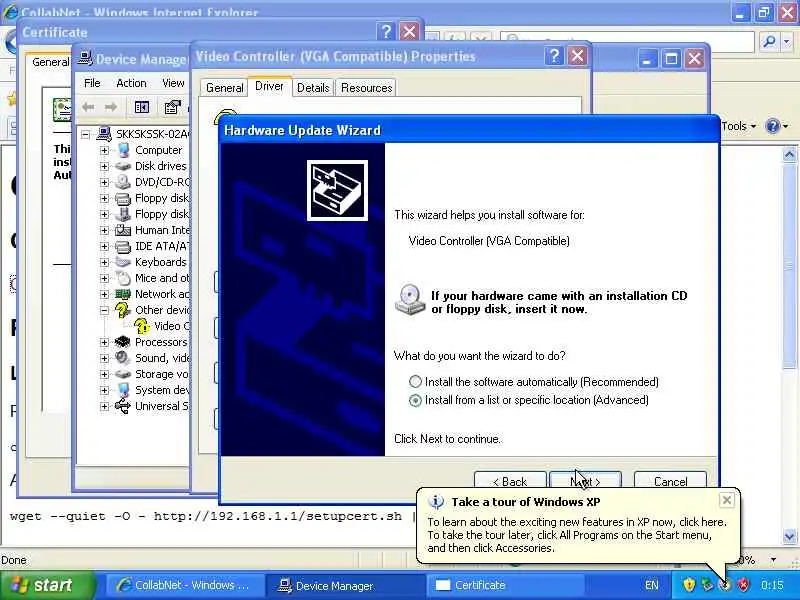
Task: Click the Properties toolbar icon in Device Manager
Action: tap(172, 107)
